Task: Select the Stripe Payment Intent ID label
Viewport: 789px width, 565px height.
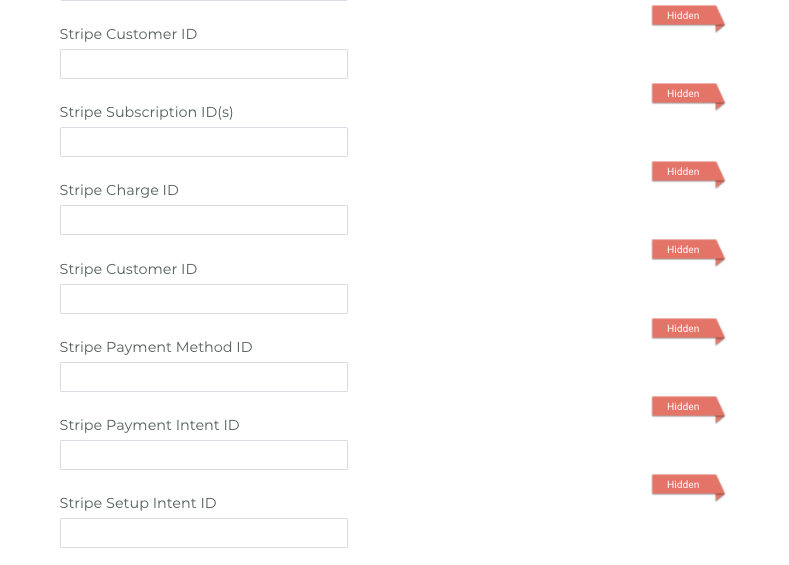Action: tap(149, 425)
